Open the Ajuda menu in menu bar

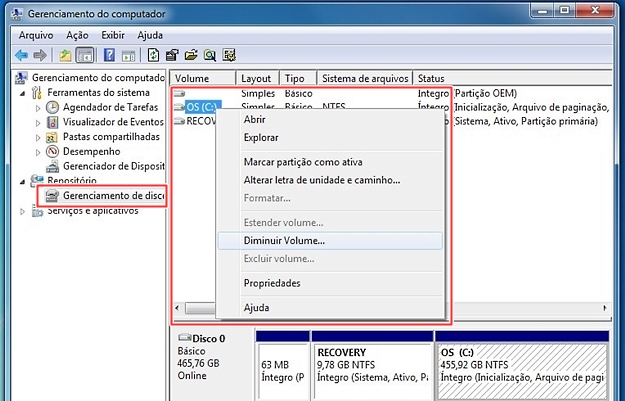tap(150, 35)
